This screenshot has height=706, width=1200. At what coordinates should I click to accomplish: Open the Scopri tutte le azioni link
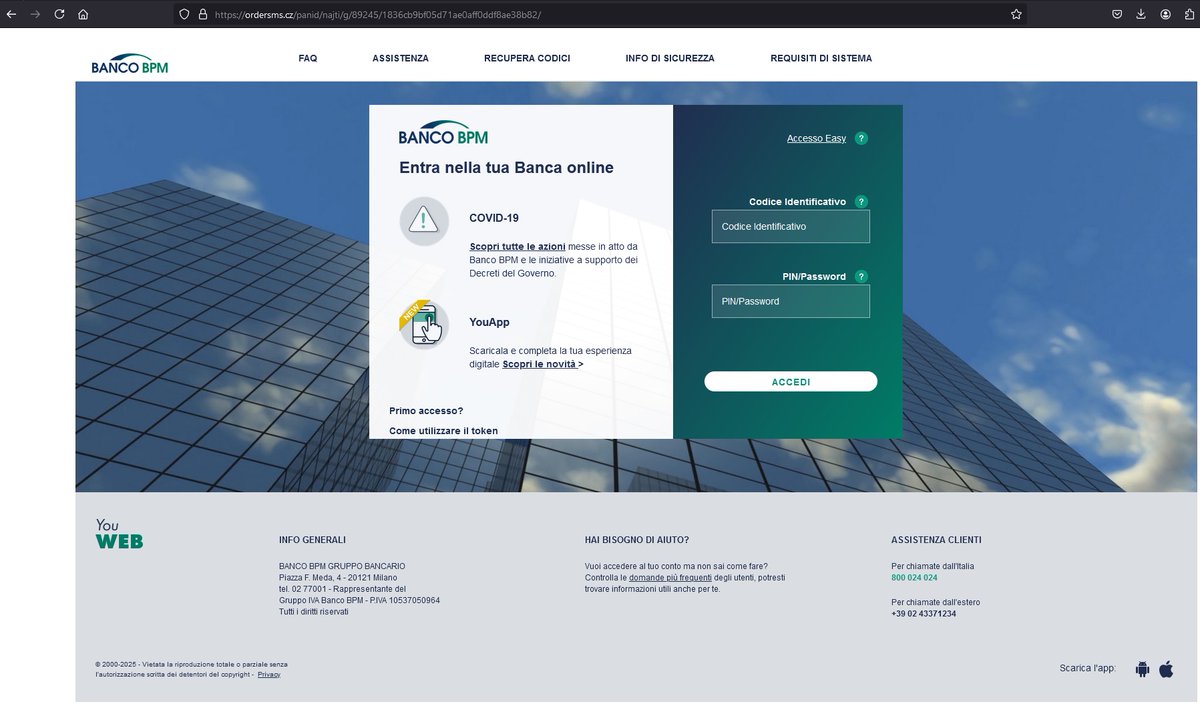(x=517, y=246)
